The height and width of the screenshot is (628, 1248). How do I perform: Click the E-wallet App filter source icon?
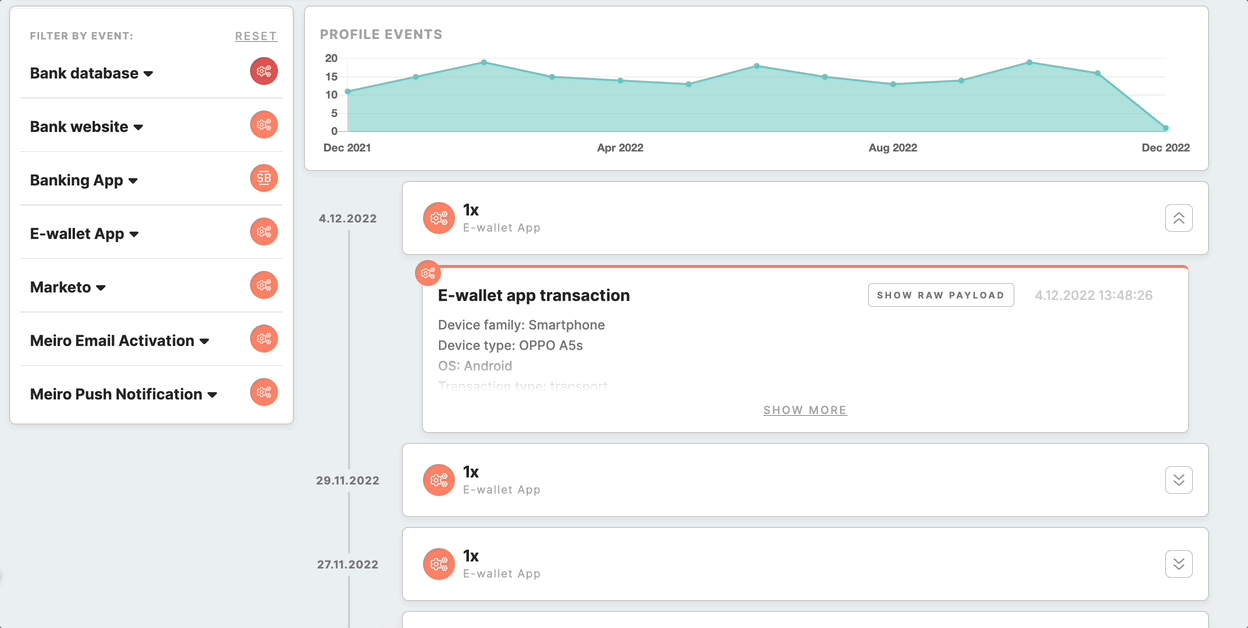264,232
